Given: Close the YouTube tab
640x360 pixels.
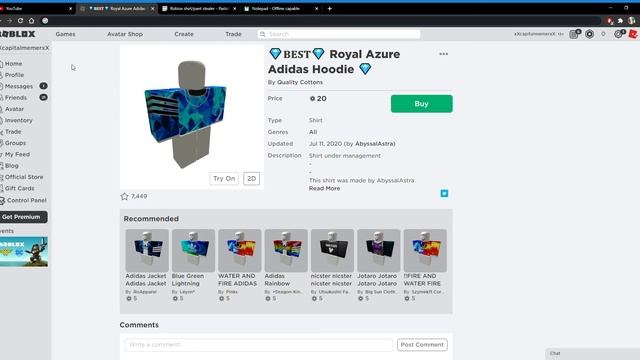Looking at the screenshot, I should coord(70,9).
